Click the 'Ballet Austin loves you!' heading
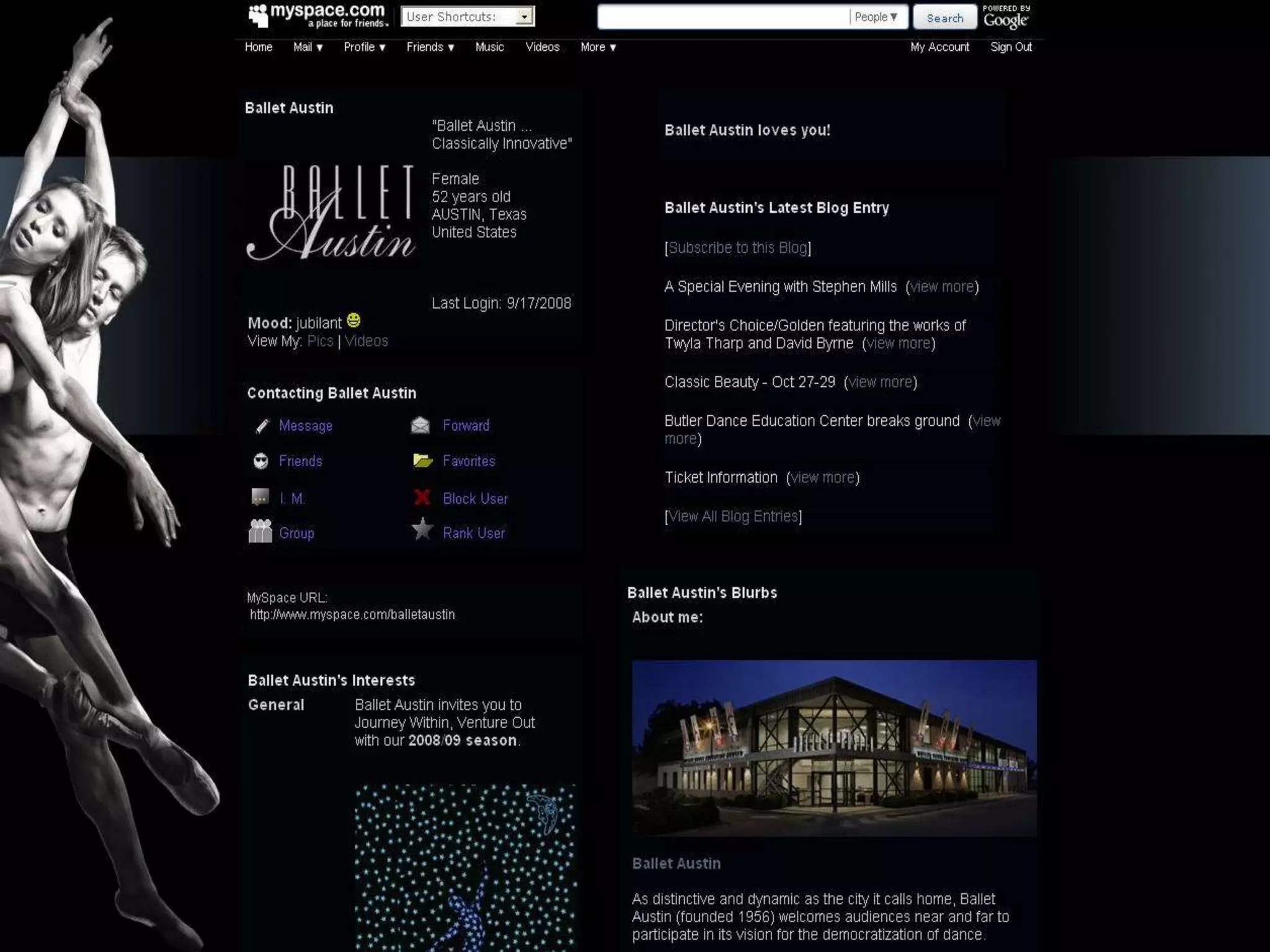Viewport: 1270px width, 952px height. pyautogui.click(x=747, y=130)
